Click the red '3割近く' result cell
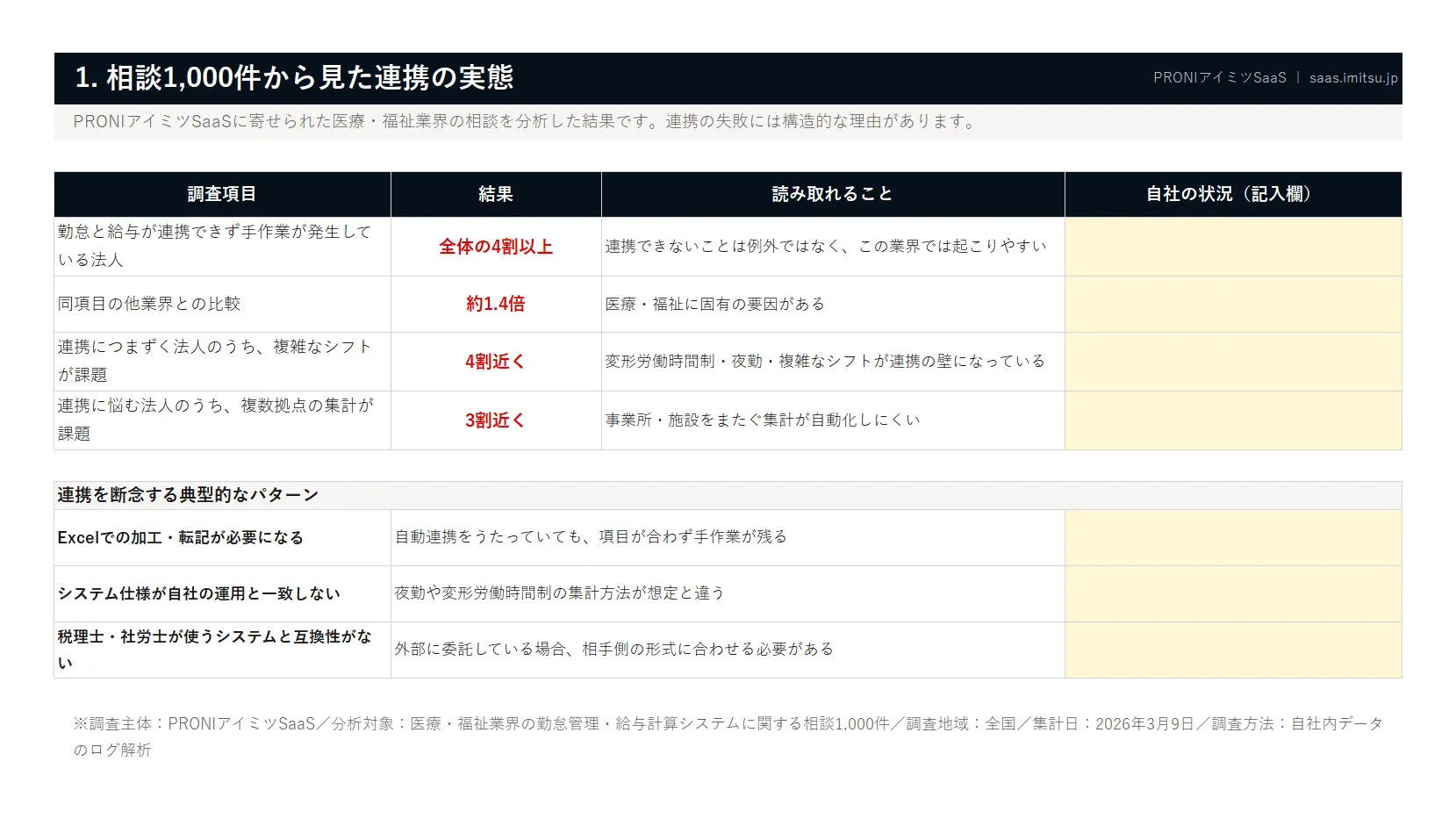Viewport: 1456px width, 819px height. [x=496, y=420]
